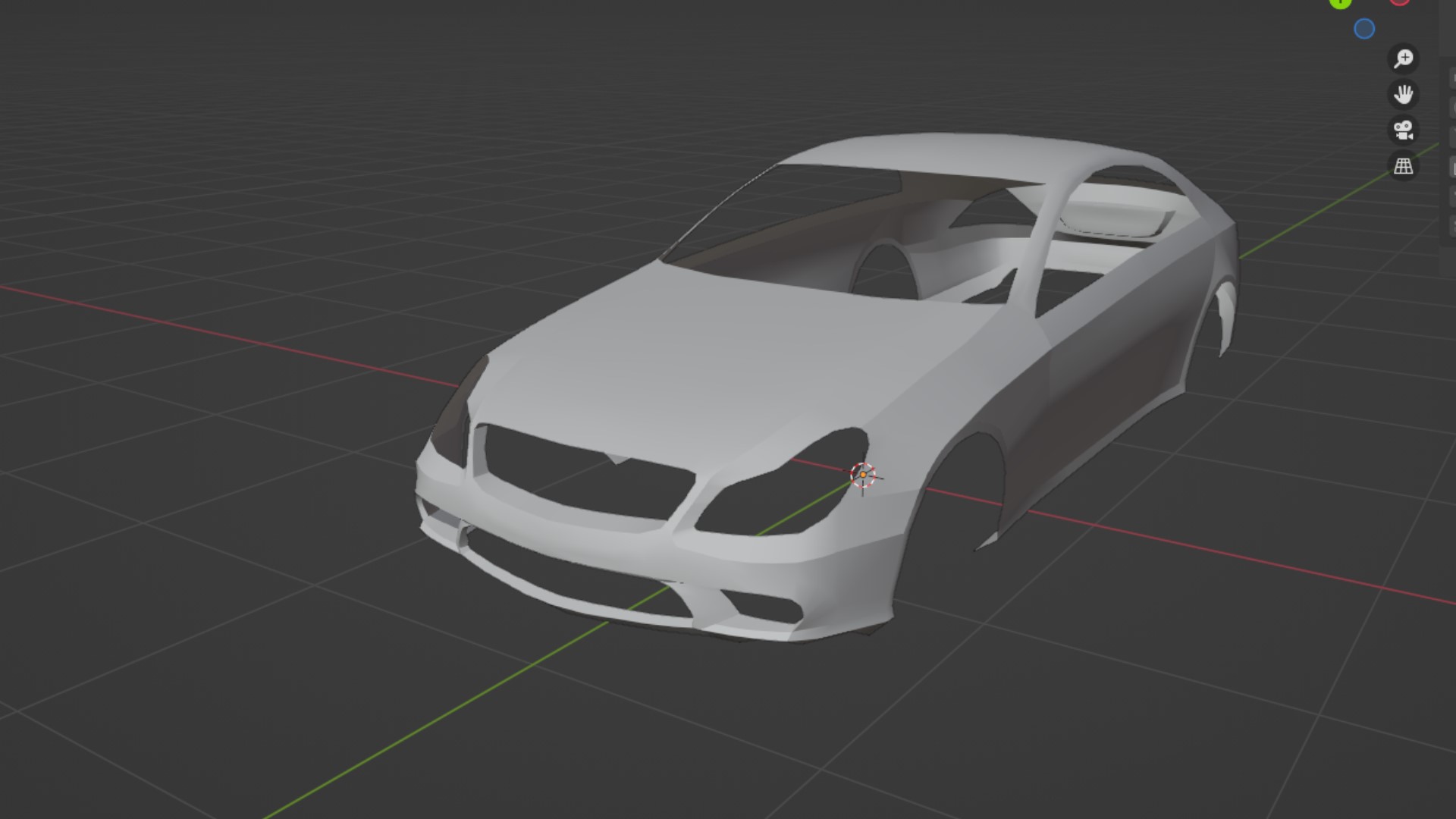
Task: Switch perspective/orthographic with the grid icon
Action: click(1403, 165)
